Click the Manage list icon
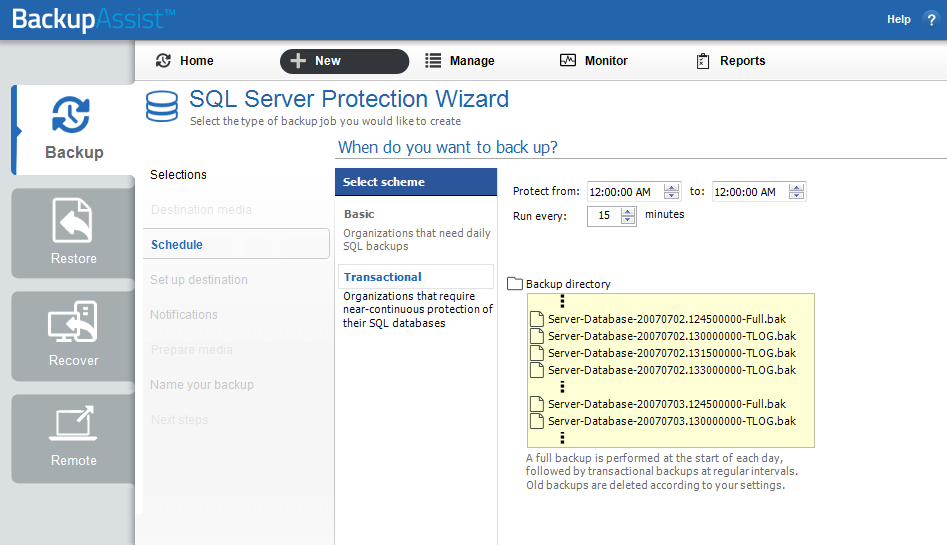This screenshot has width=947, height=545. tap(433, 60)
